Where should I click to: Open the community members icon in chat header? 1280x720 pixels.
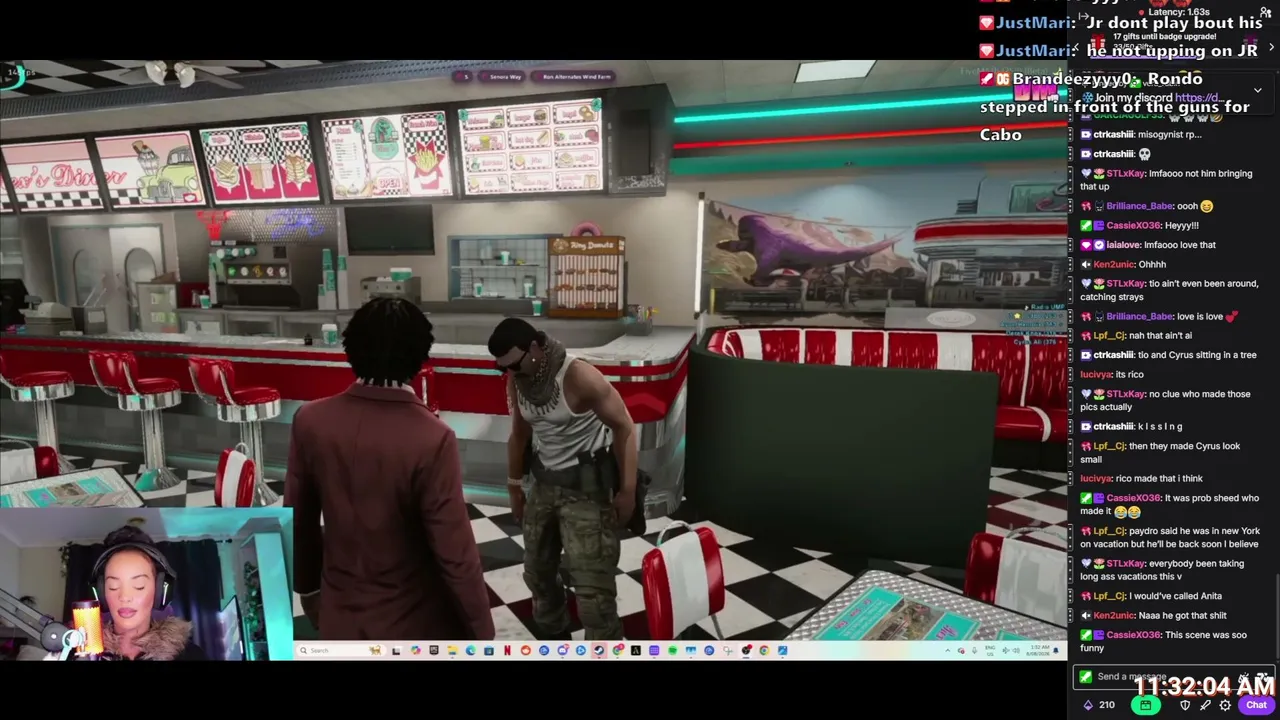point(1265,12)
